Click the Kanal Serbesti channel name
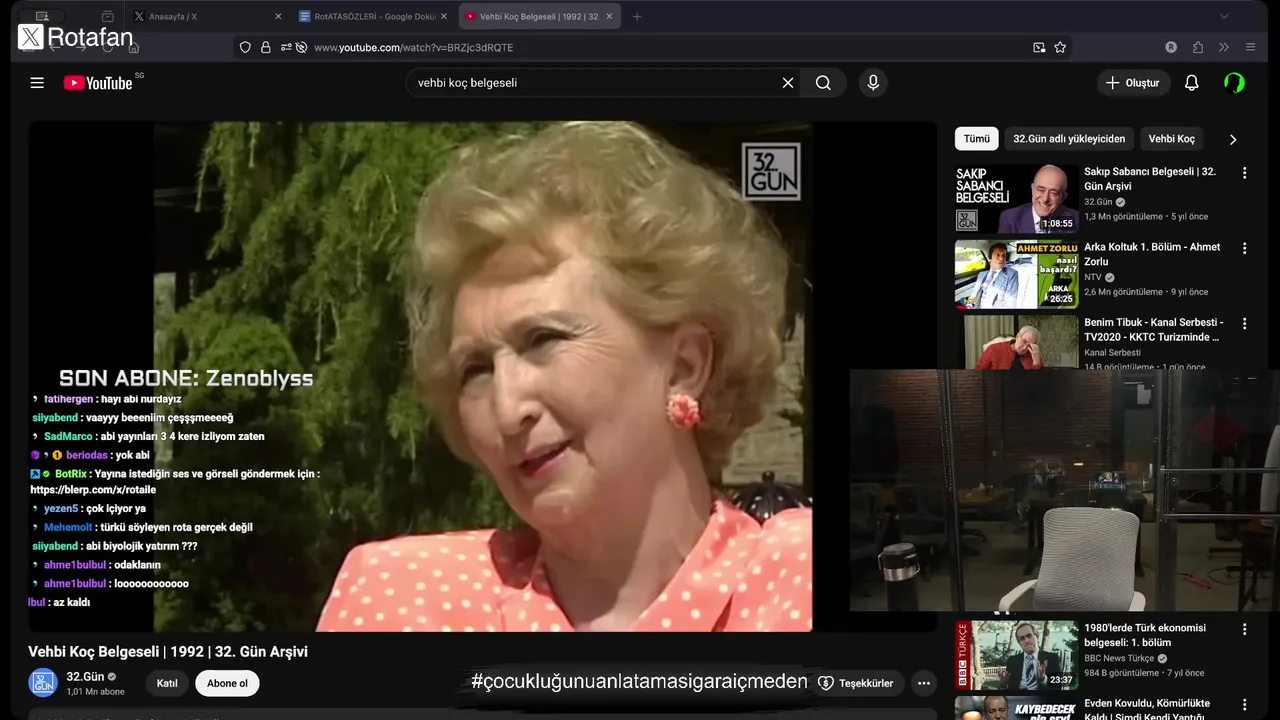This screenshot has width=1280, height=720. (x=1112, y=352)
